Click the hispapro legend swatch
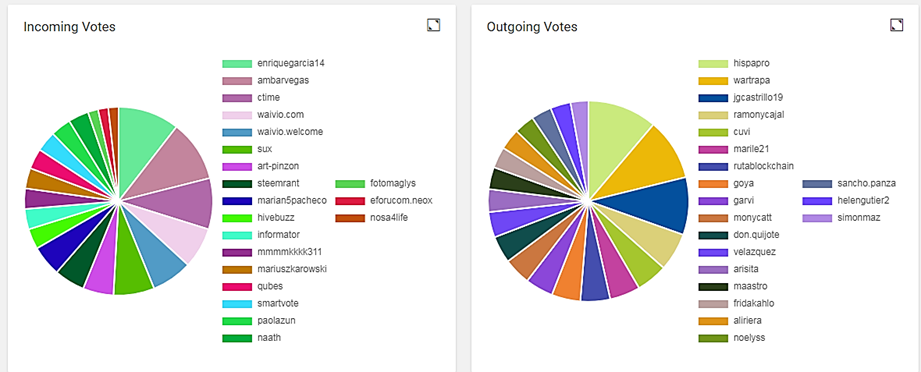921x372 pixels. coord(713,63)
